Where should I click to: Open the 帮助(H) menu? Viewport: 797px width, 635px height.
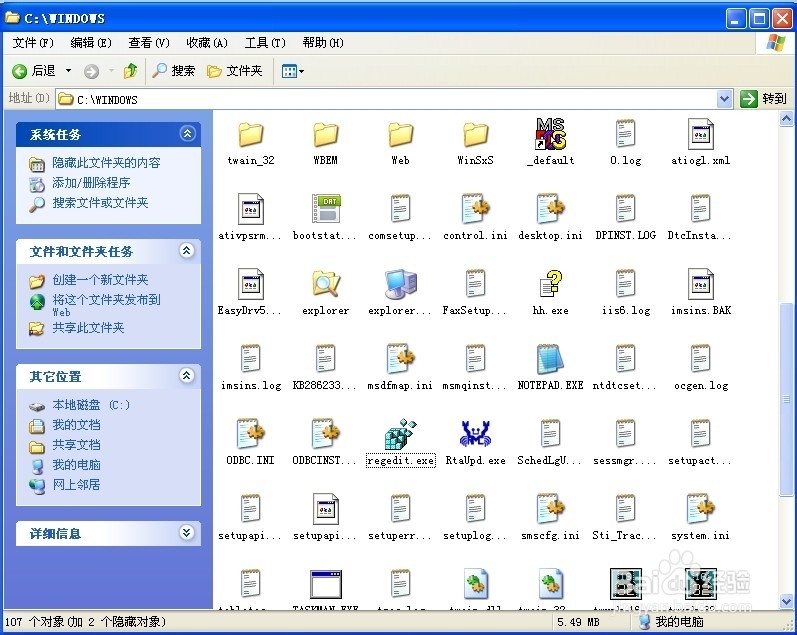coord(323,43)
